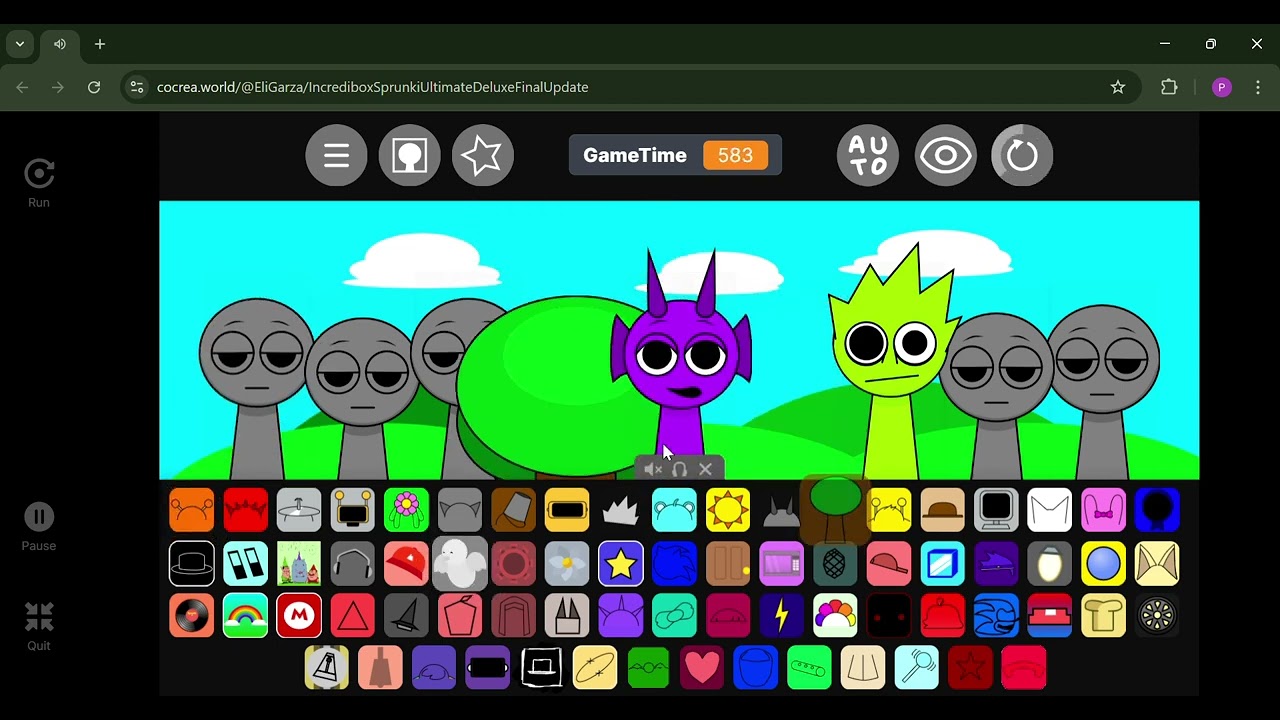Click the star favorites button
1280x720 pixels.
[482, 155]
